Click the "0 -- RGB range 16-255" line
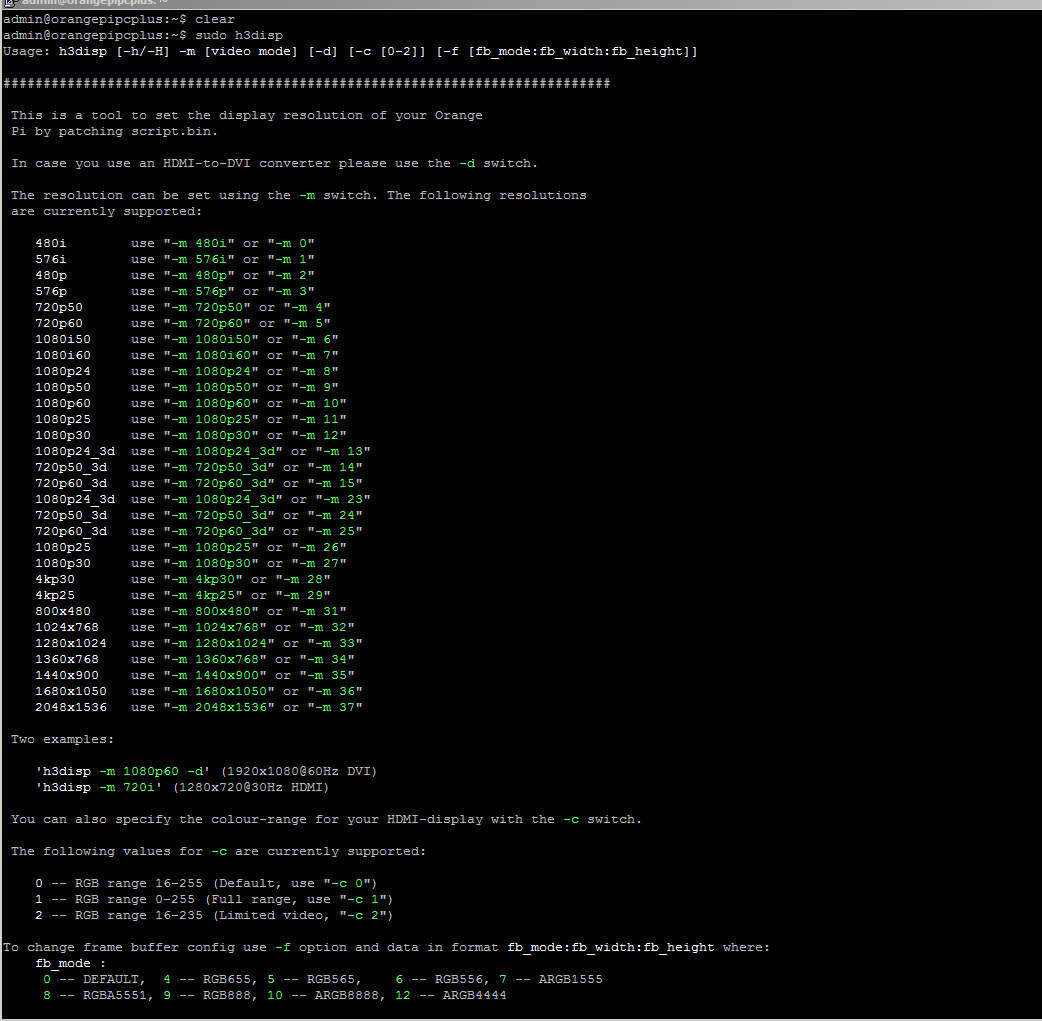Screen dimensions: 1042x1021 (207, 883)
